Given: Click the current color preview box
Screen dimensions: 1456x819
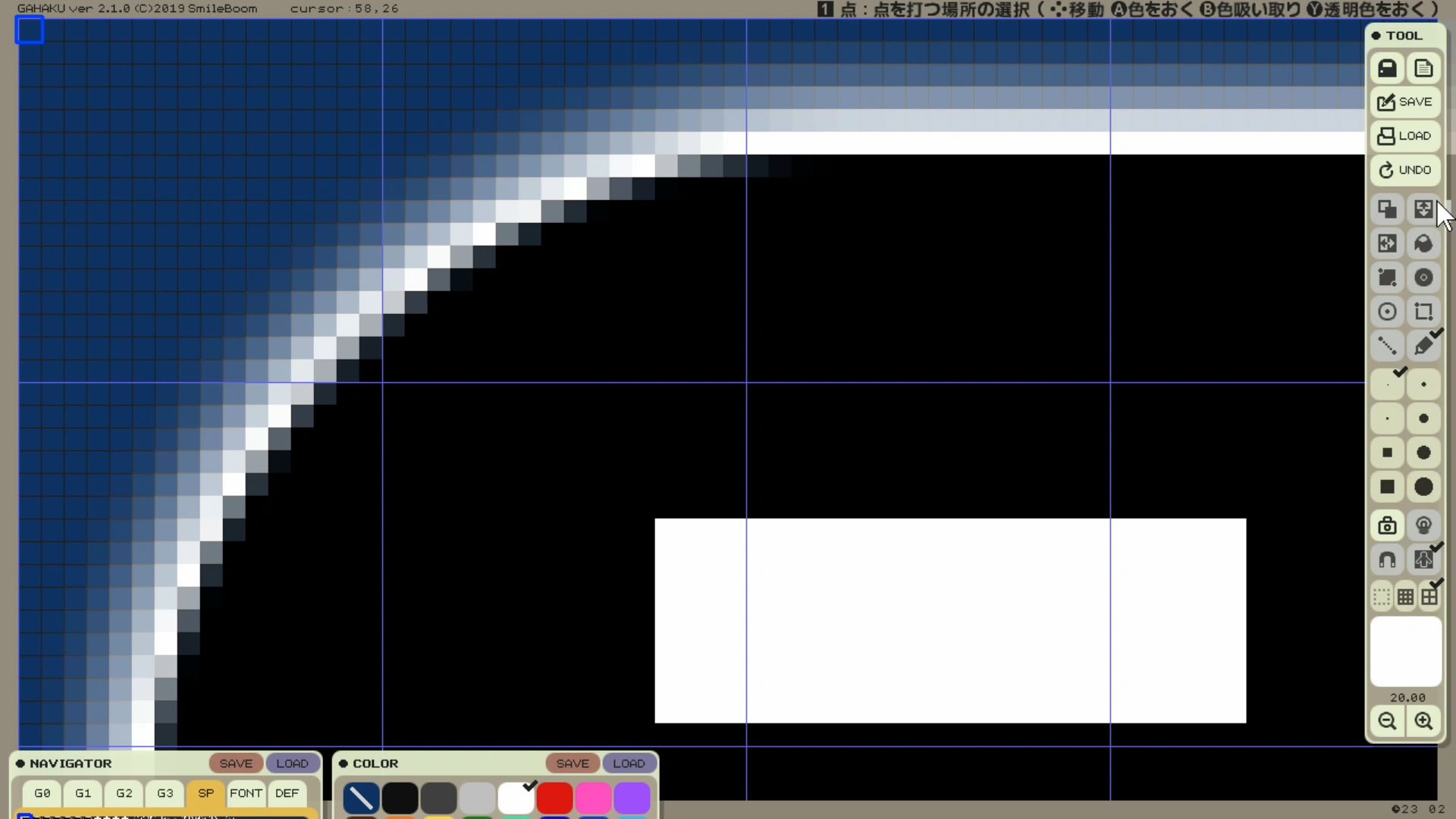Looking at the screenshot, I should [x=1405, y=651].
